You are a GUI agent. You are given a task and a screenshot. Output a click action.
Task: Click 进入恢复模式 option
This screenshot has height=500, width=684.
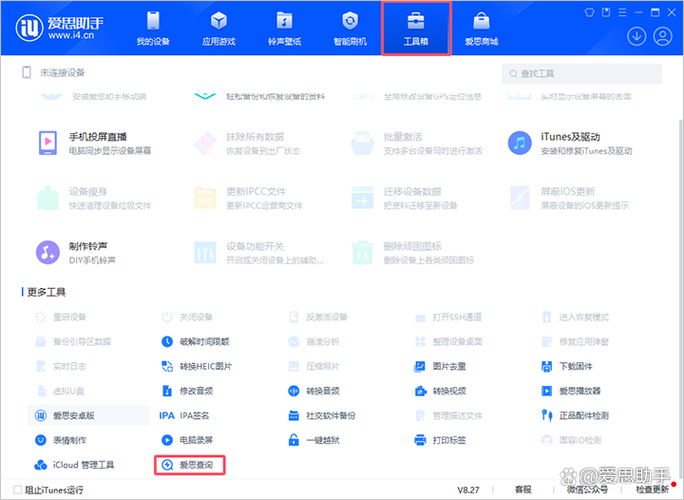click(x=575, y=317)
